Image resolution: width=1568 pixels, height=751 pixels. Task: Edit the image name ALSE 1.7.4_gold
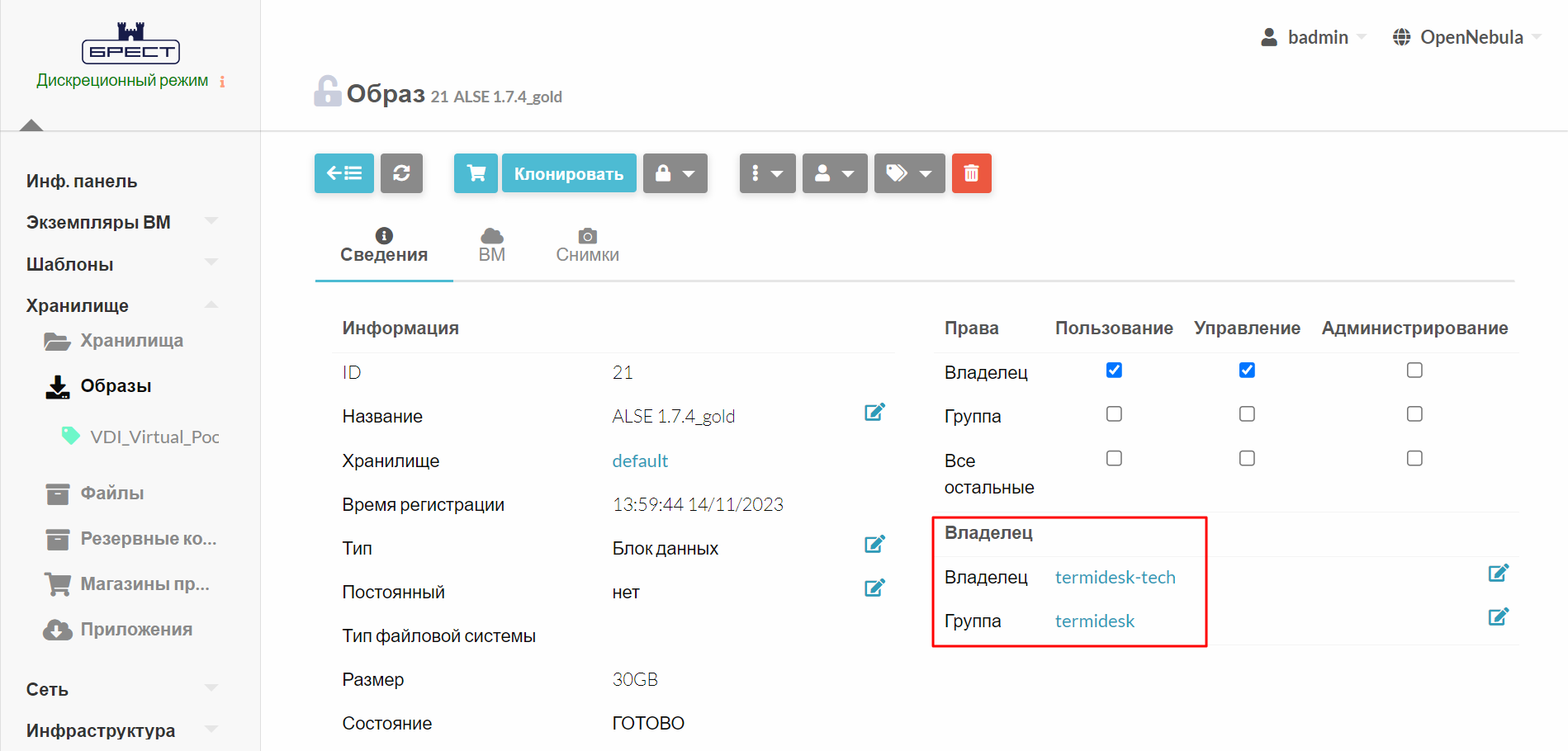click(x=874, y=413)
